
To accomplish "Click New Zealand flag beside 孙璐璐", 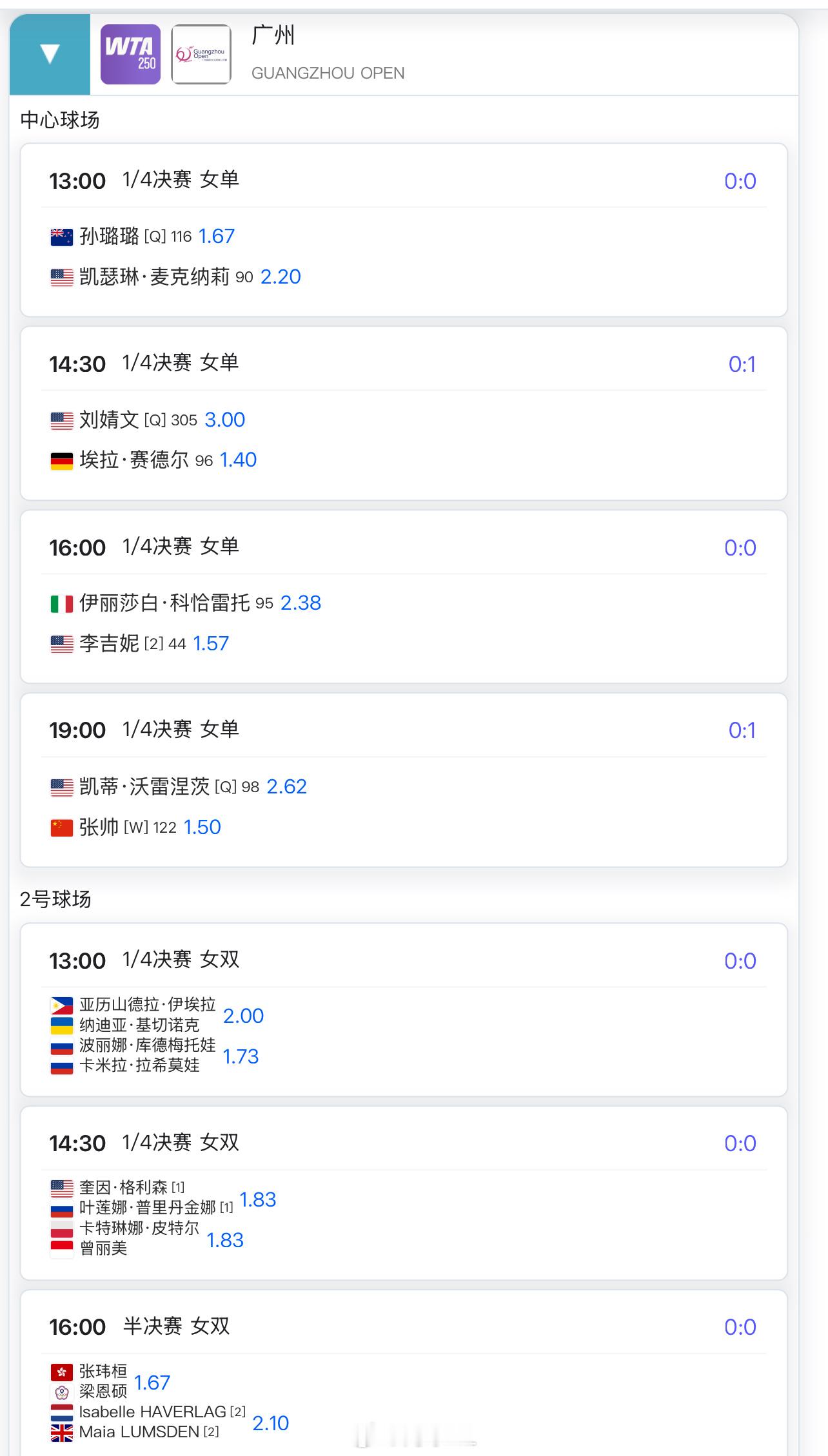I will 62,237.
